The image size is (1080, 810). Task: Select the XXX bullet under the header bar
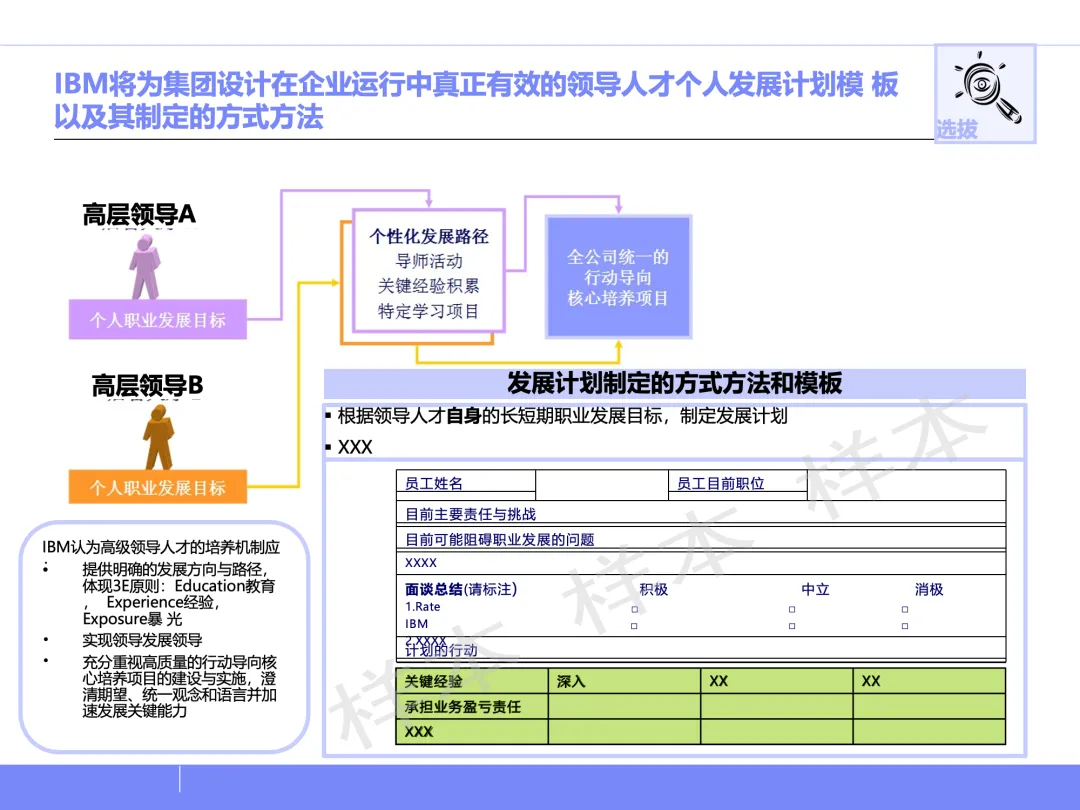(349, 447)
